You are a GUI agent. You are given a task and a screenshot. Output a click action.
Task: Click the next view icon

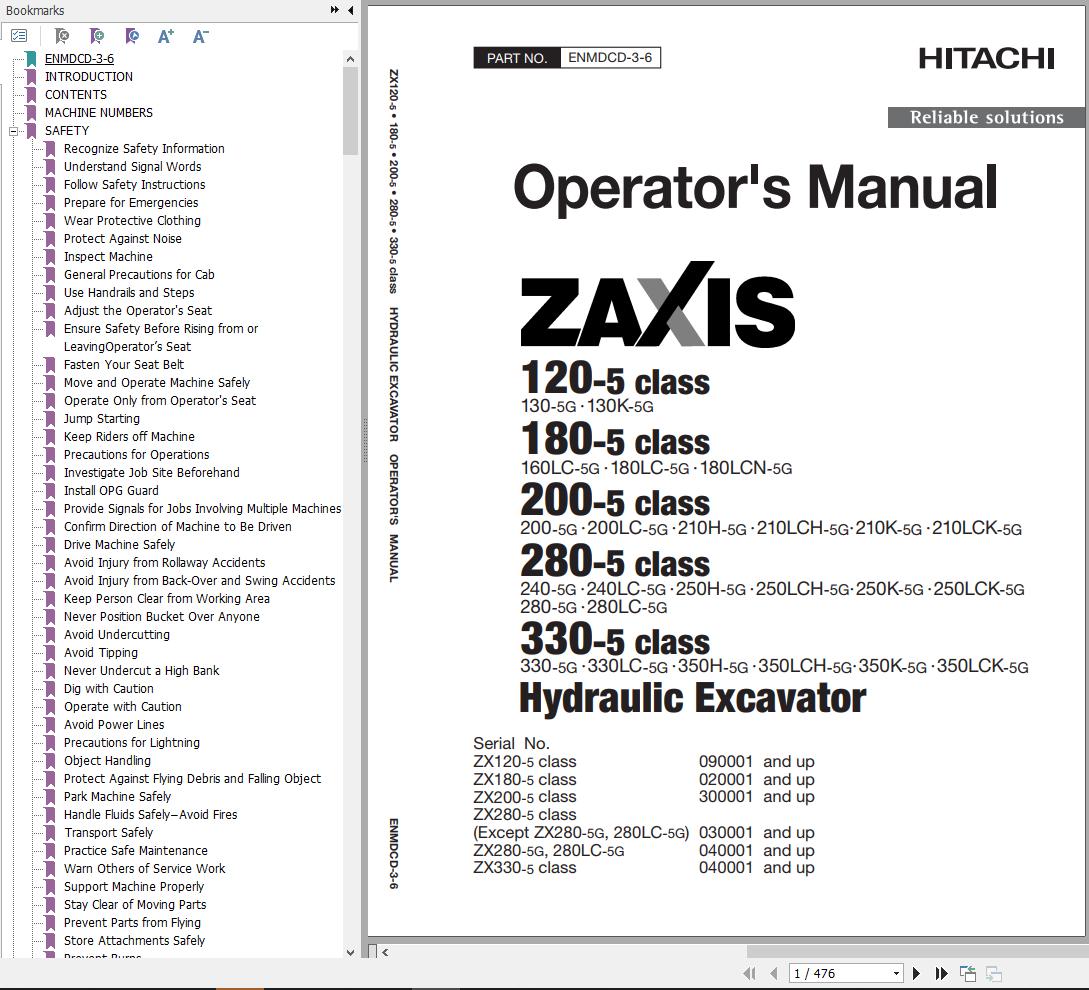coord(993,973)
